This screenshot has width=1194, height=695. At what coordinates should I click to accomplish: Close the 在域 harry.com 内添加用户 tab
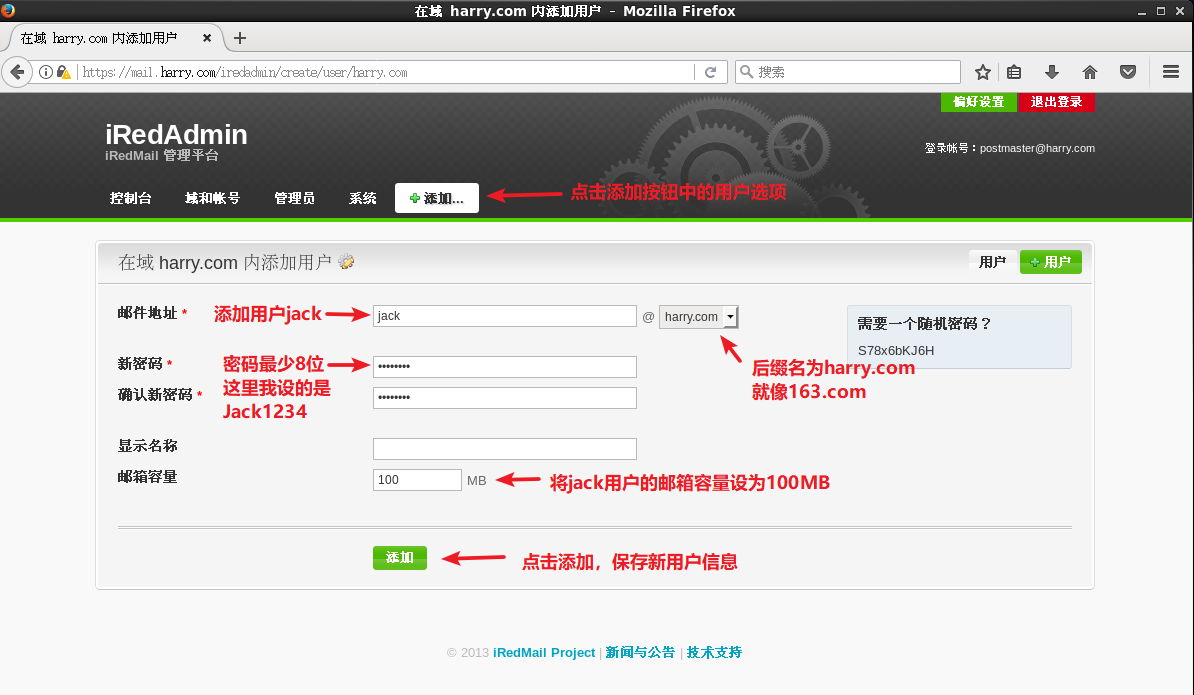tap(206, 38)
